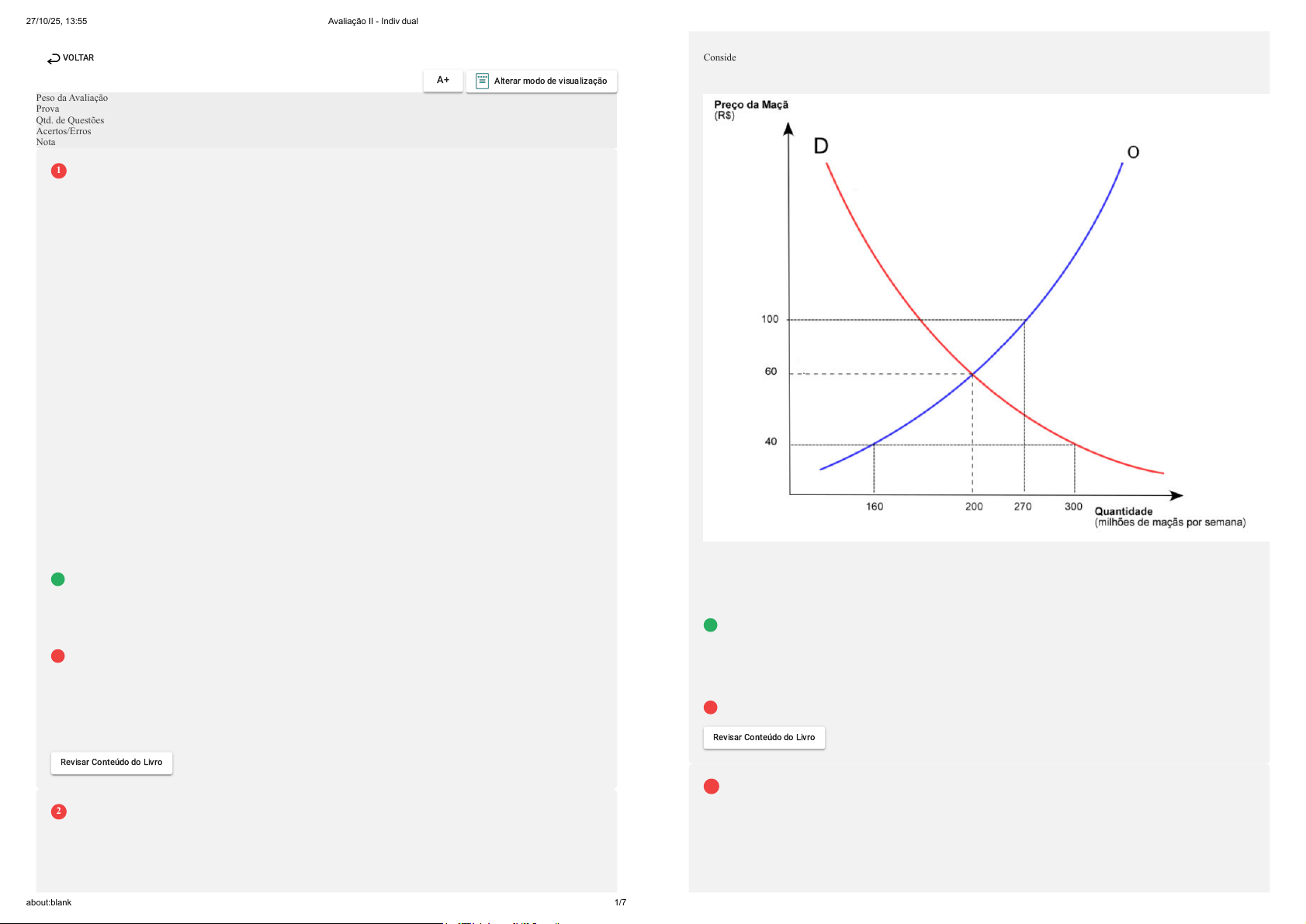Open Revisar Conteúdo do Livro under question 1
The height and width of the screenshot is (924, 1306).
pos(112,763)
